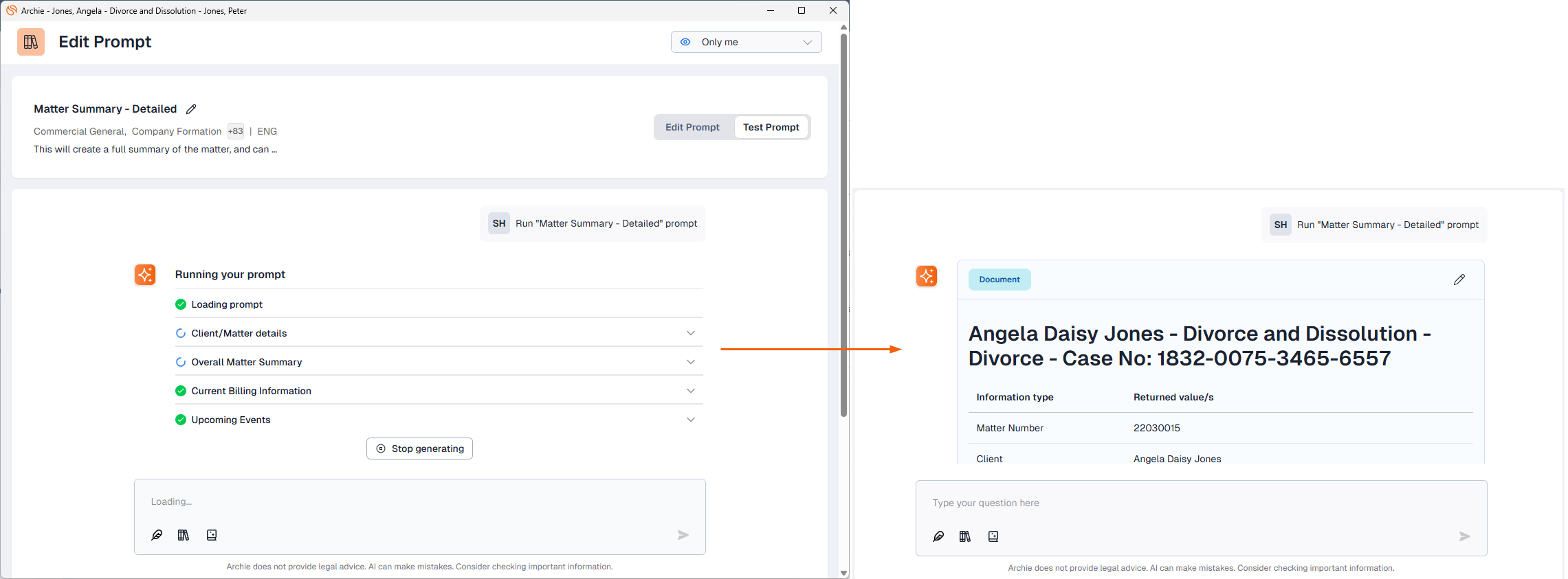Expand the Client/Matter details section
Screen dimensions: 1568x579
click(x=690, y=333)
